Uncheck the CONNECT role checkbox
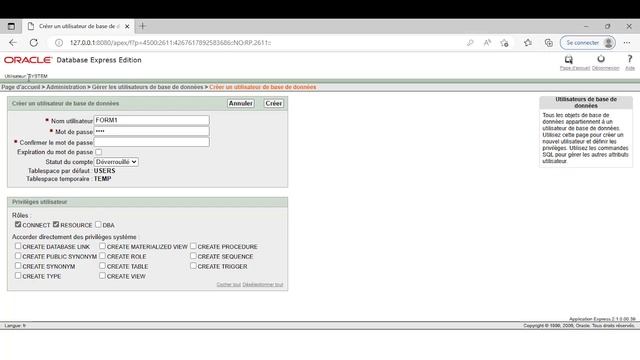Image resolution: width=640 pixels, height=360 pixels. click(18, 224)
